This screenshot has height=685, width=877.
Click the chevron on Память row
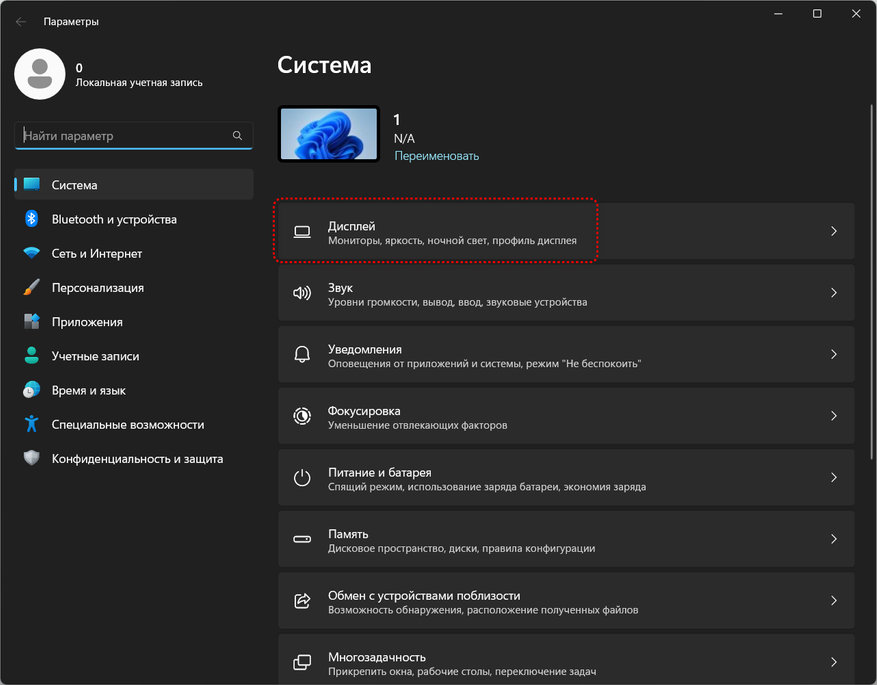(x=833, y=540)
